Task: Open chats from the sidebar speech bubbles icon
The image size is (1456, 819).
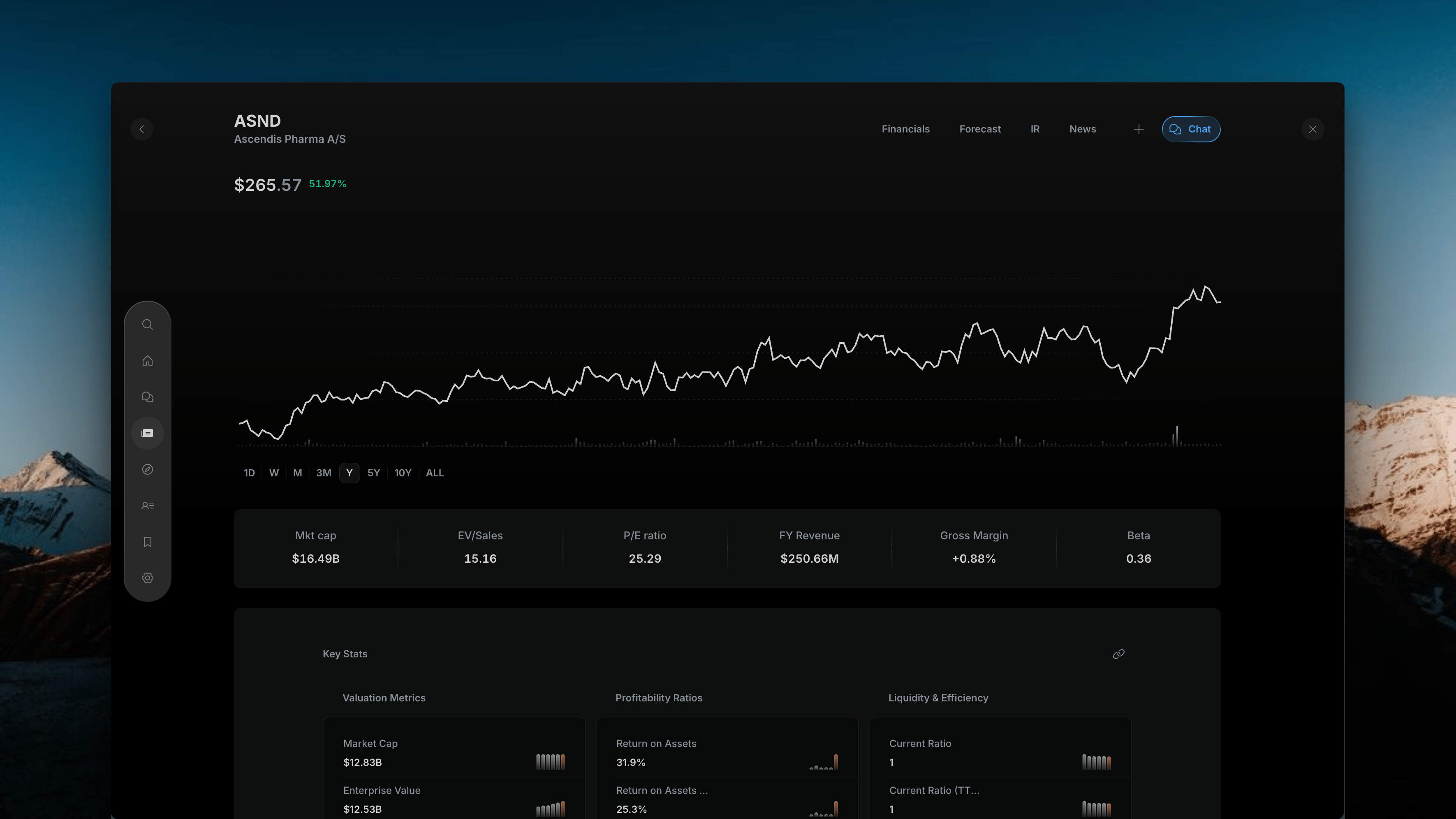Action: pyautogui.click(x=148, y=397)
